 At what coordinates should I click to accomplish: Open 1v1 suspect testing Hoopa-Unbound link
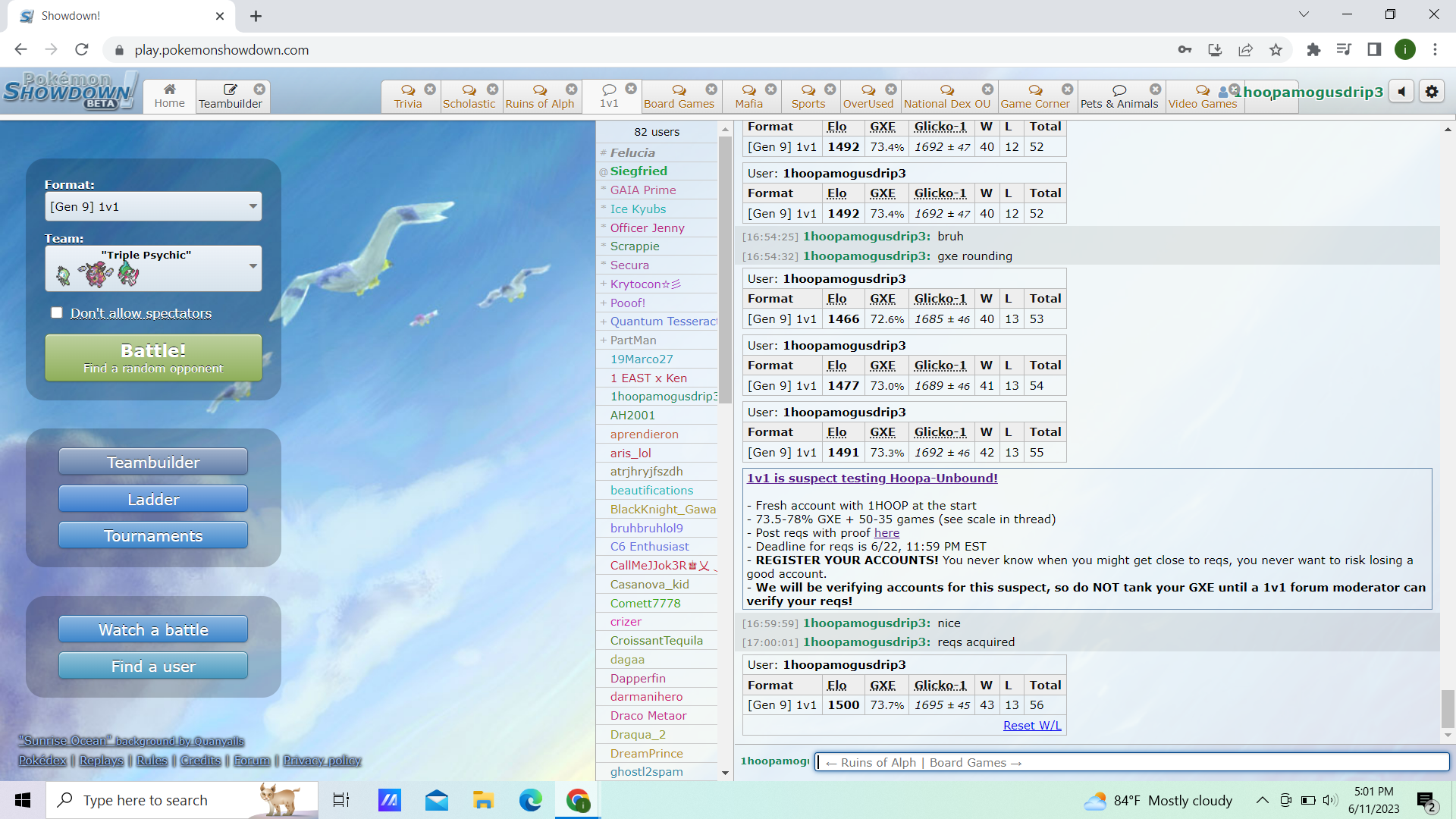click(x=872, y=478)
